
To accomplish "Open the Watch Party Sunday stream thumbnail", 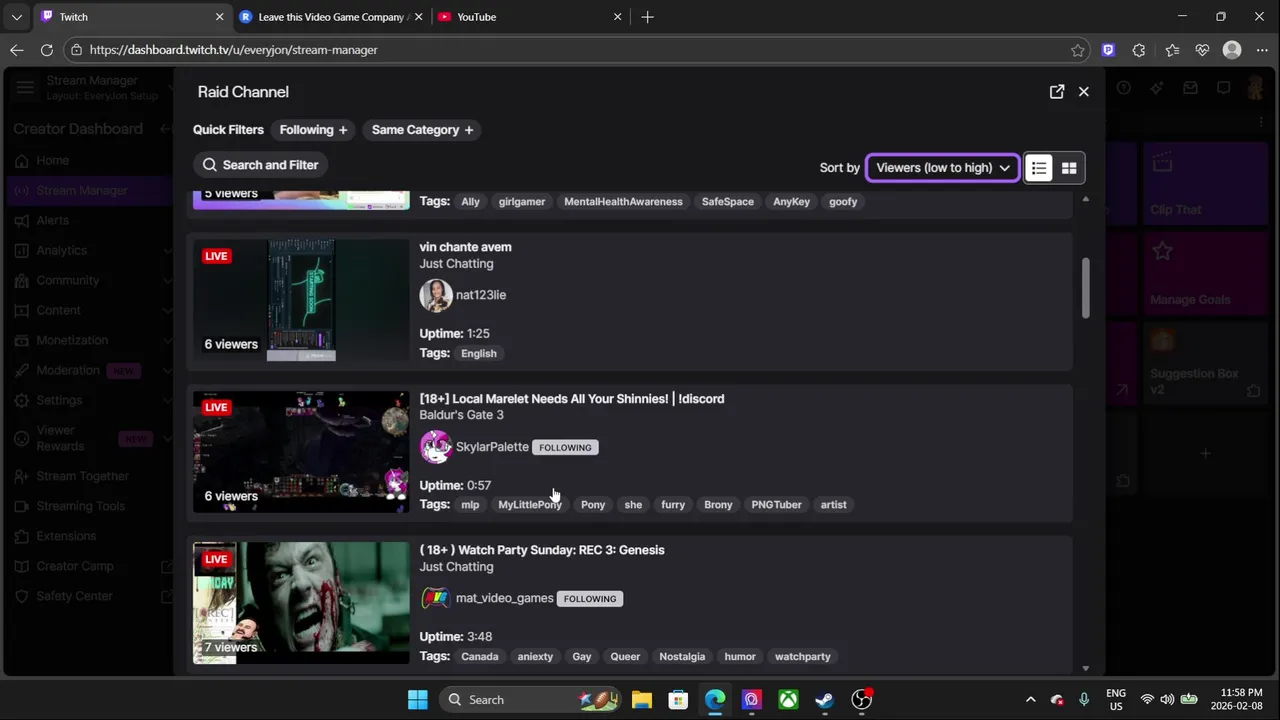I will (x=301, y=603).
